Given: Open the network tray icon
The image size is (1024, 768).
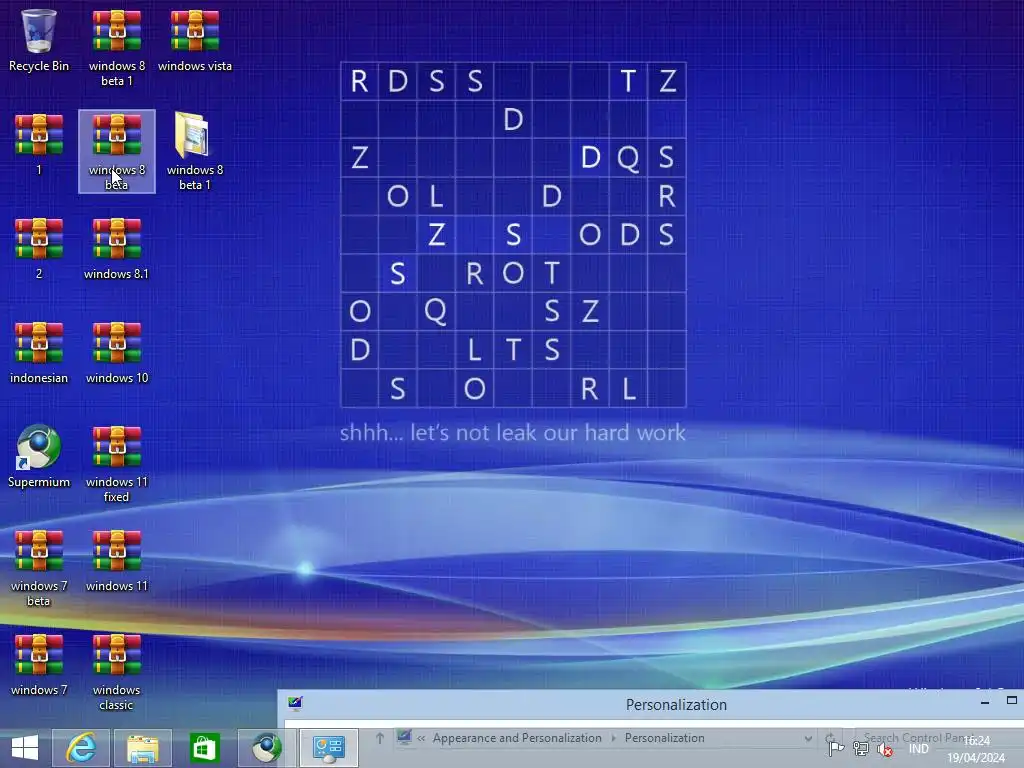Looking at the screenshot, I should click(x=861, y=749).
